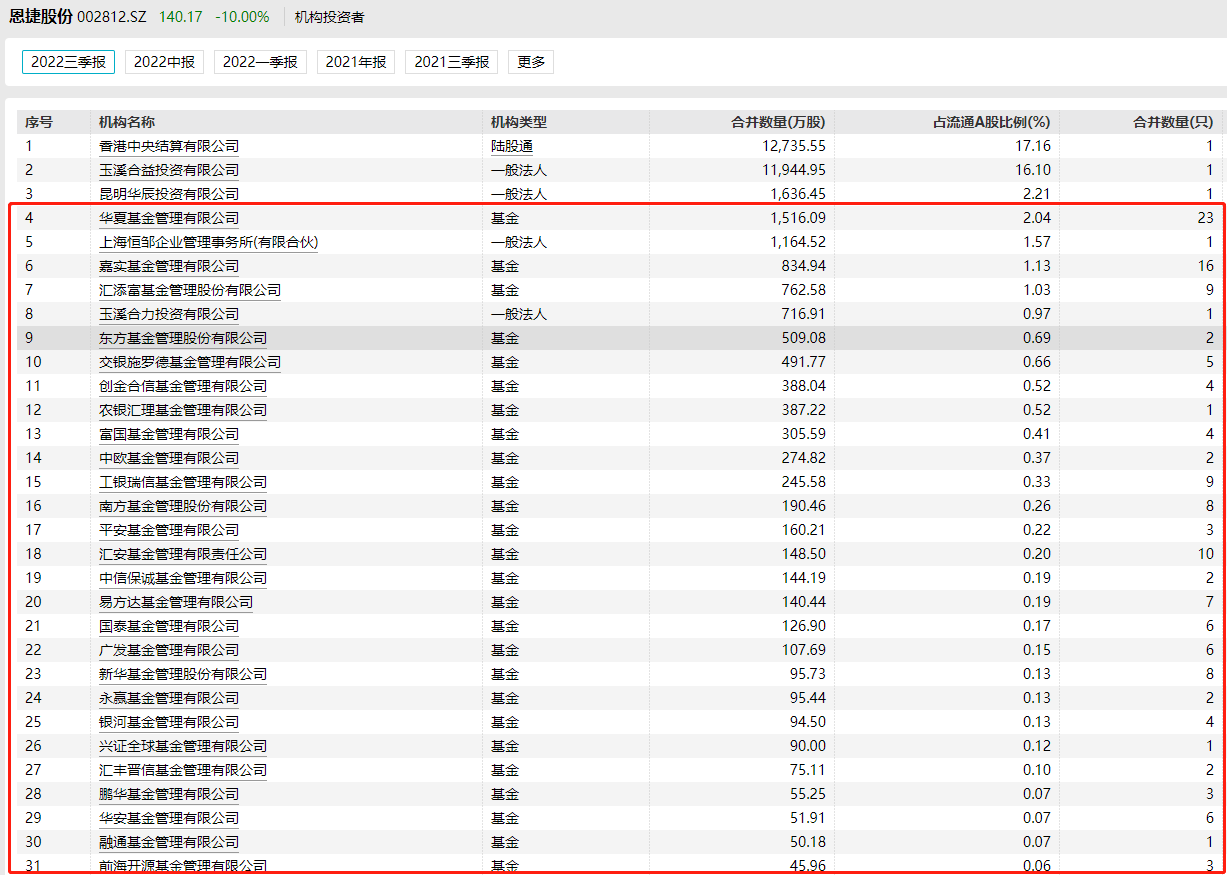Open 交银施罗德基金管理有限公司 link
The width and height of the screenshot is (1227, 875).
190,362
